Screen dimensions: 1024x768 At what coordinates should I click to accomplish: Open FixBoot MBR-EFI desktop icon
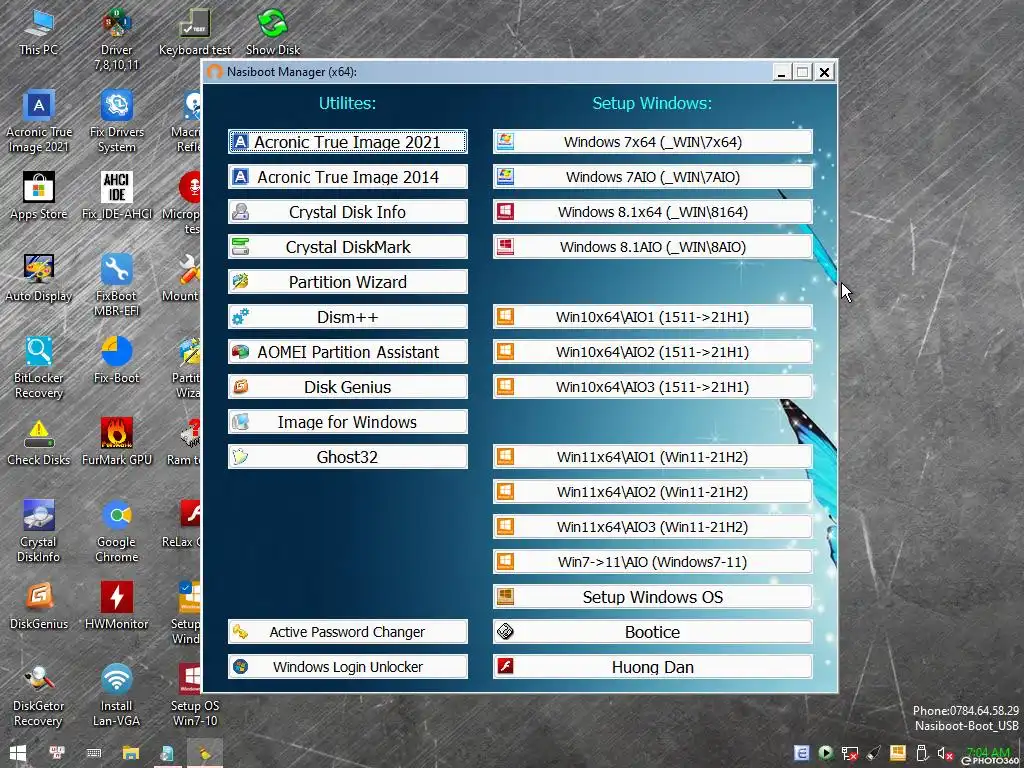pyautogui.click(x=116, y=285)
